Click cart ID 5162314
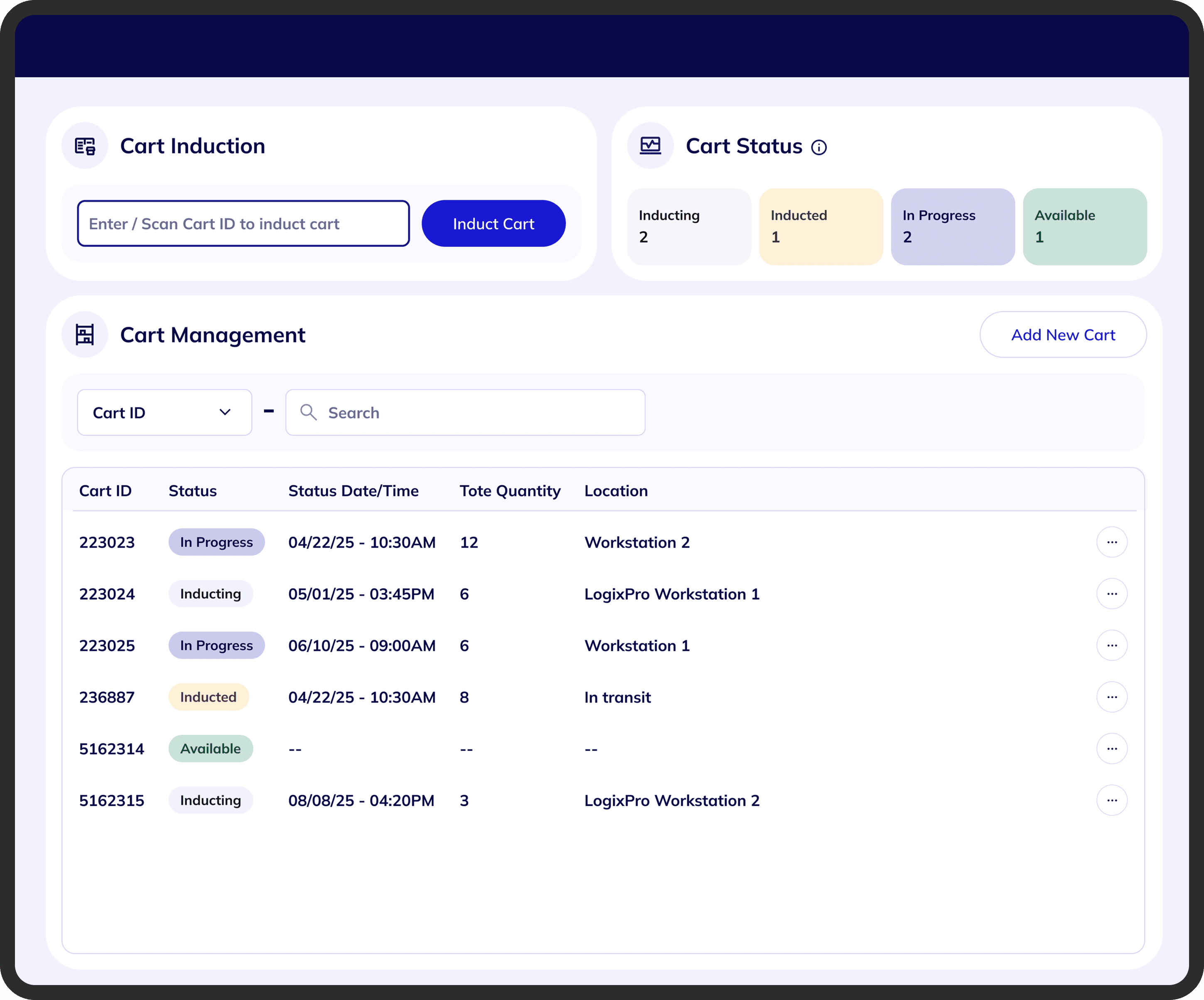 pyautogui.click(x=112, y=749)
